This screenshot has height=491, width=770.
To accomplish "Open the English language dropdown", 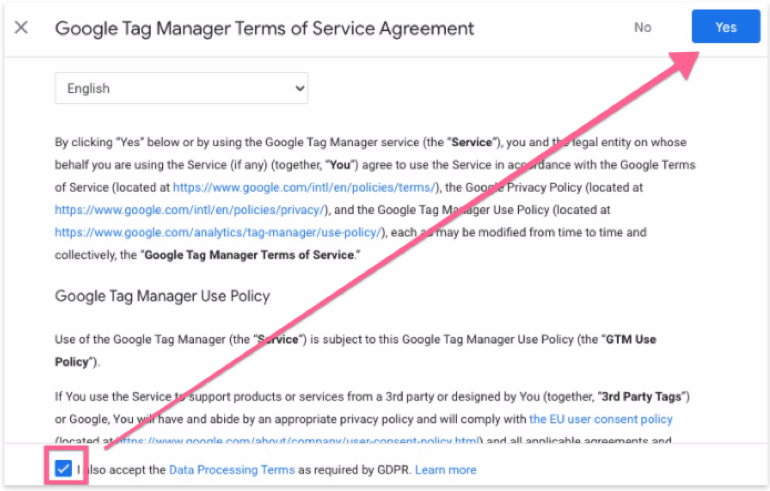I will click(x=181, y=89).
